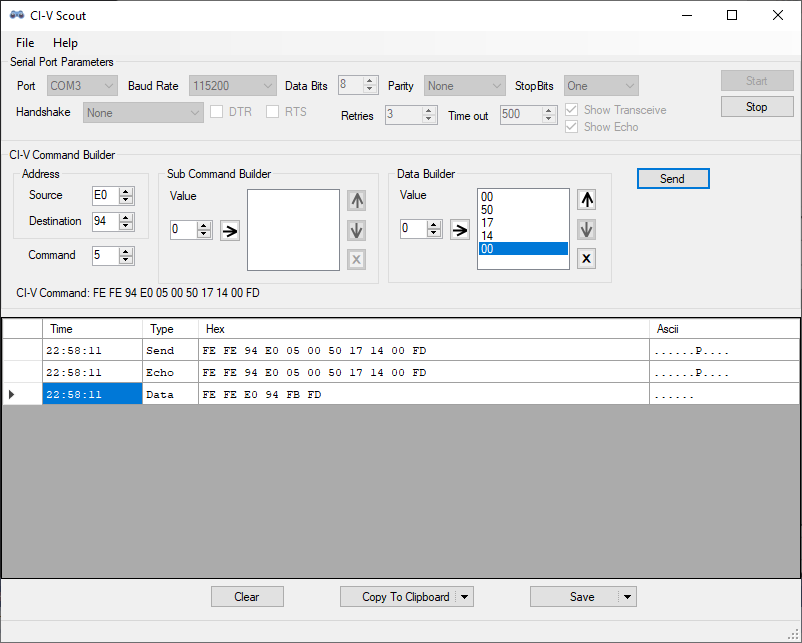Click the Send button

click(673, 179)
